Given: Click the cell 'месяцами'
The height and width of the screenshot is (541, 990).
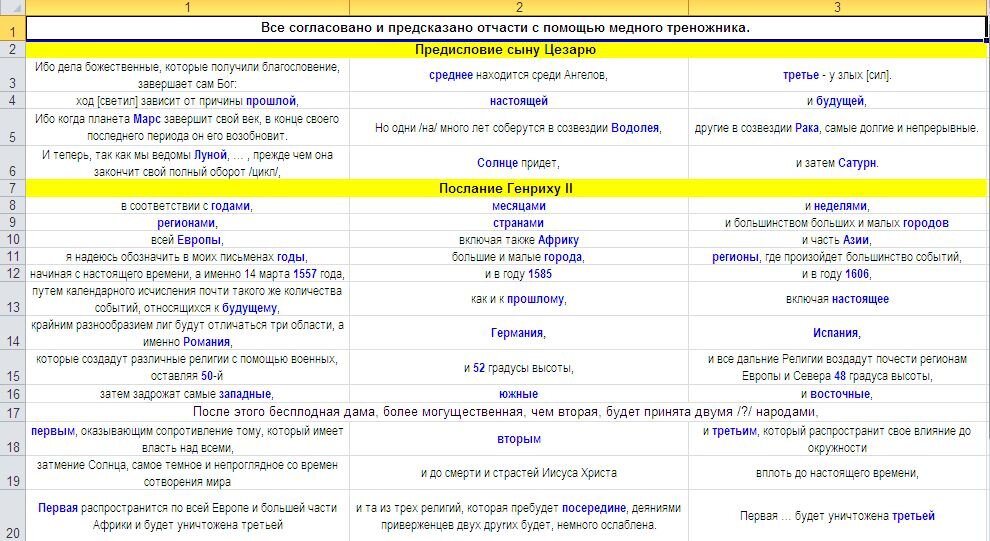Looking at the screenshot, I should (519, 206).
